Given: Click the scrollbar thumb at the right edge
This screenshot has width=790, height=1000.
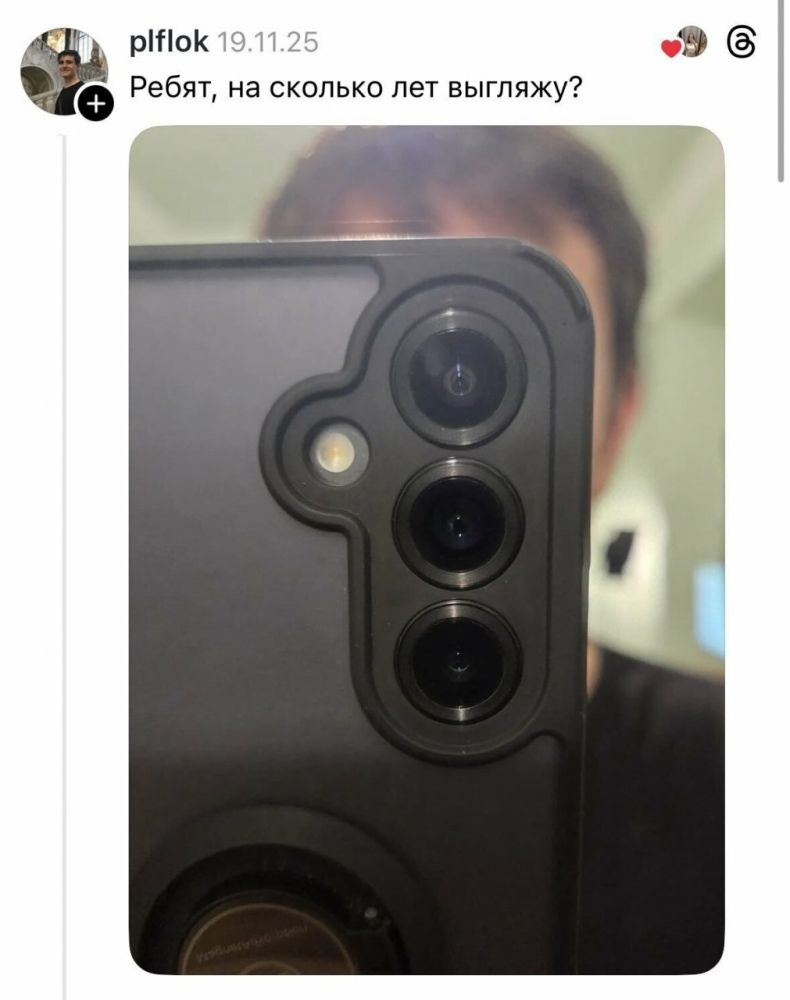Looking at the screenshot, I should pos(780,91).
